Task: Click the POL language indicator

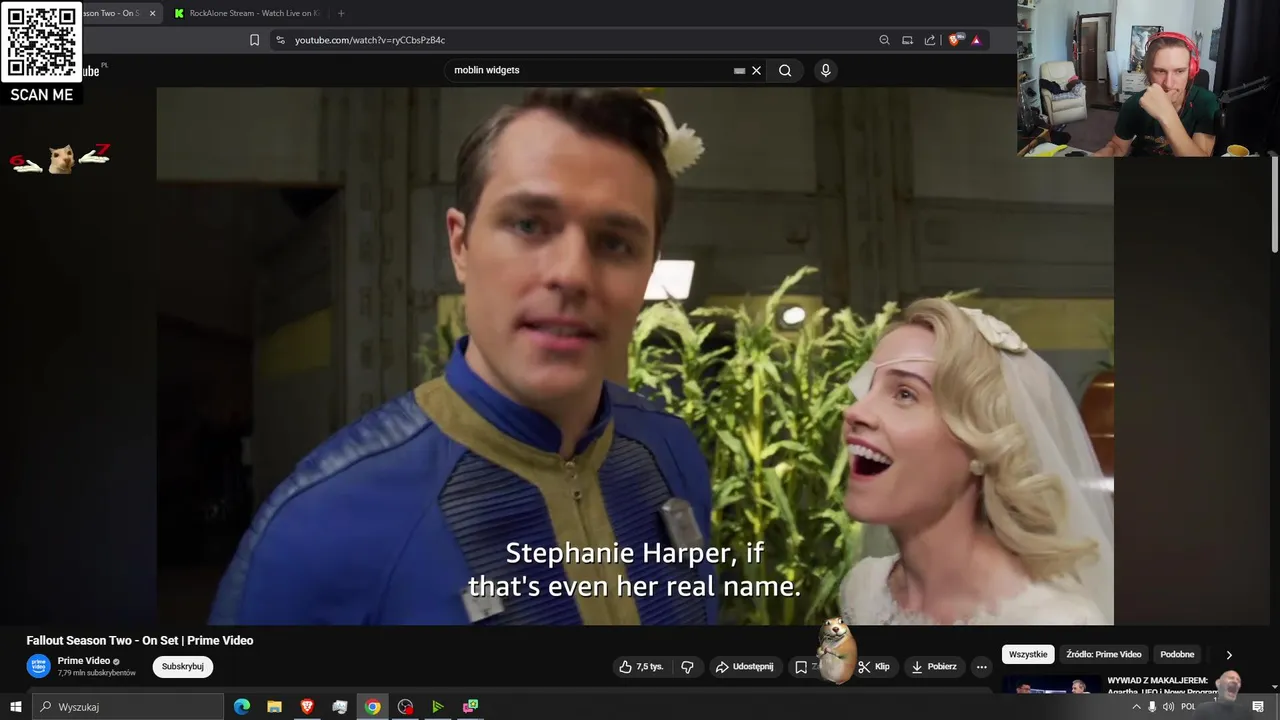Action: (1188, 707)
